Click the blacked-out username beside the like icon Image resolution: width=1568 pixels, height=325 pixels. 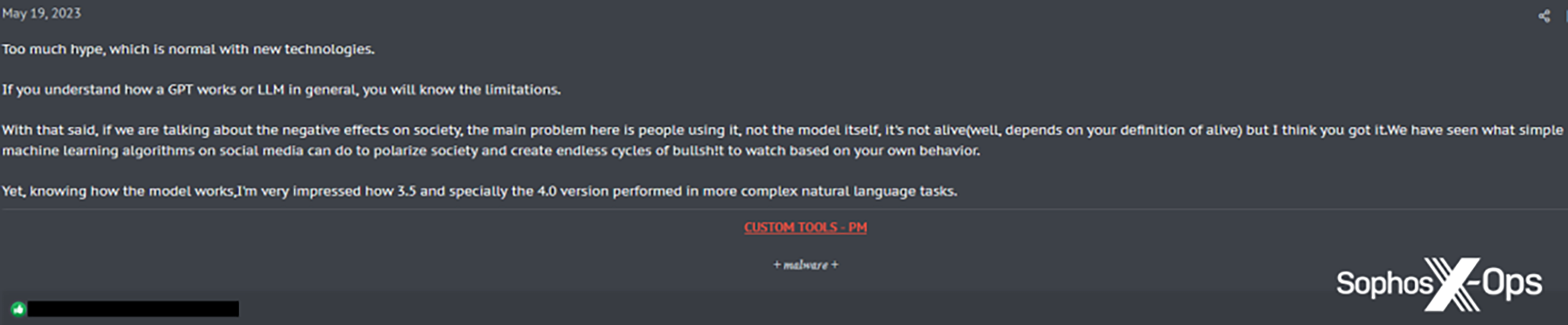pos(133,309)
